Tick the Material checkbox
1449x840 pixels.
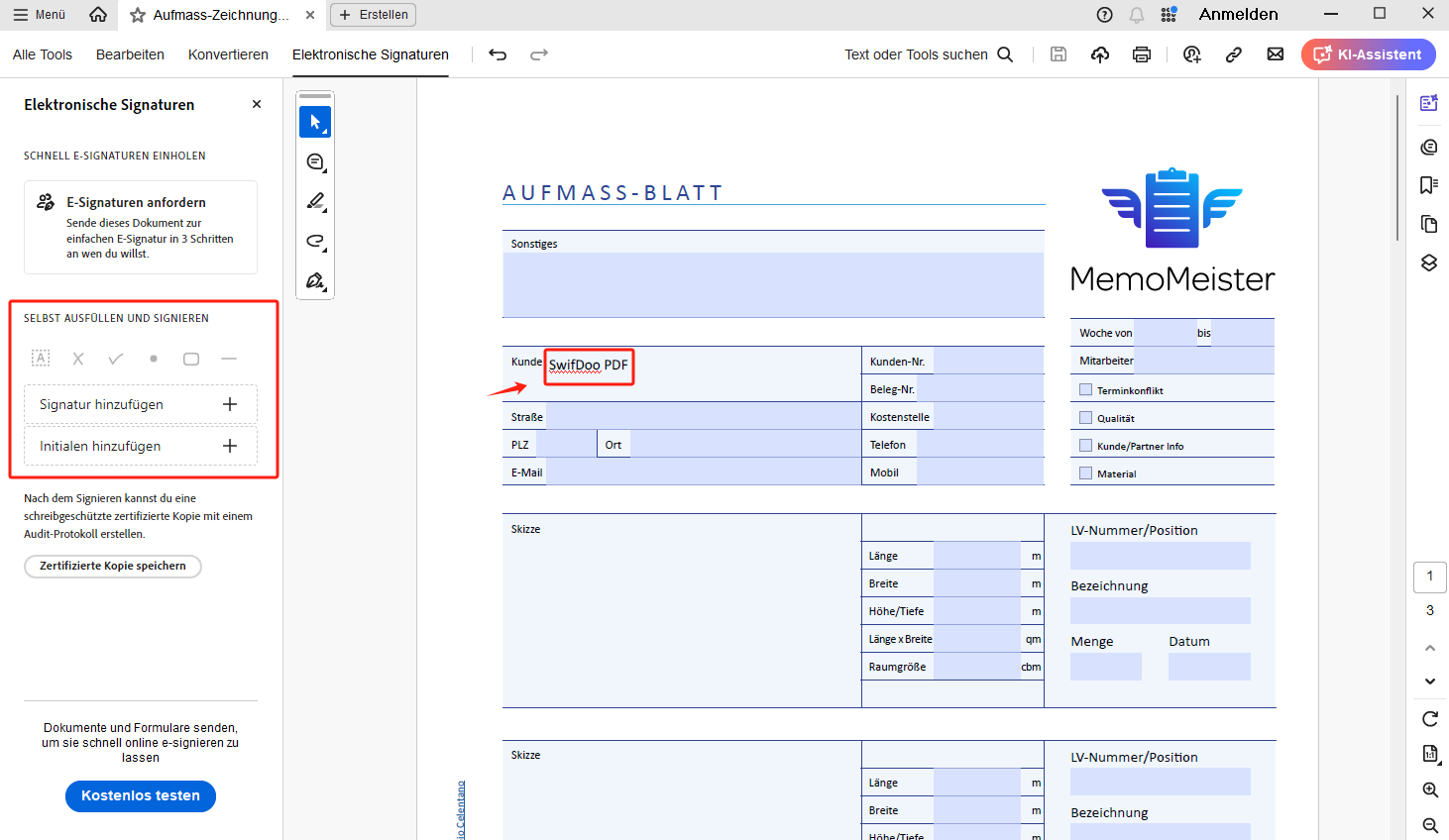click(1085, 472)
